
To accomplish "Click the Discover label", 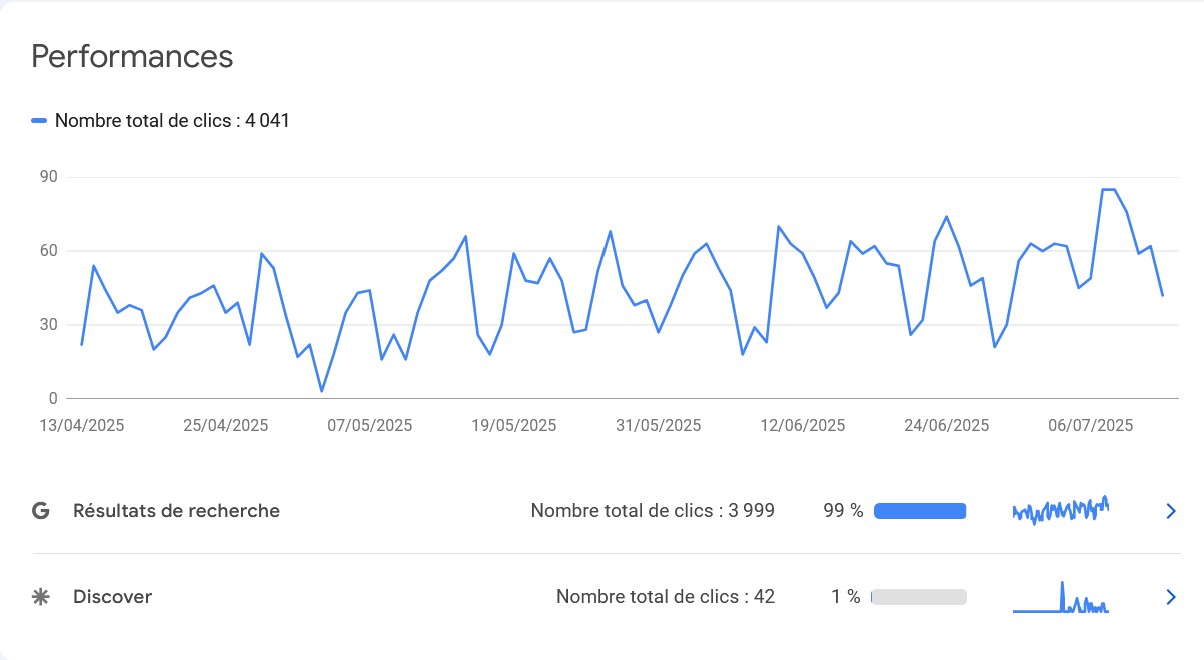I will point(112,597).
